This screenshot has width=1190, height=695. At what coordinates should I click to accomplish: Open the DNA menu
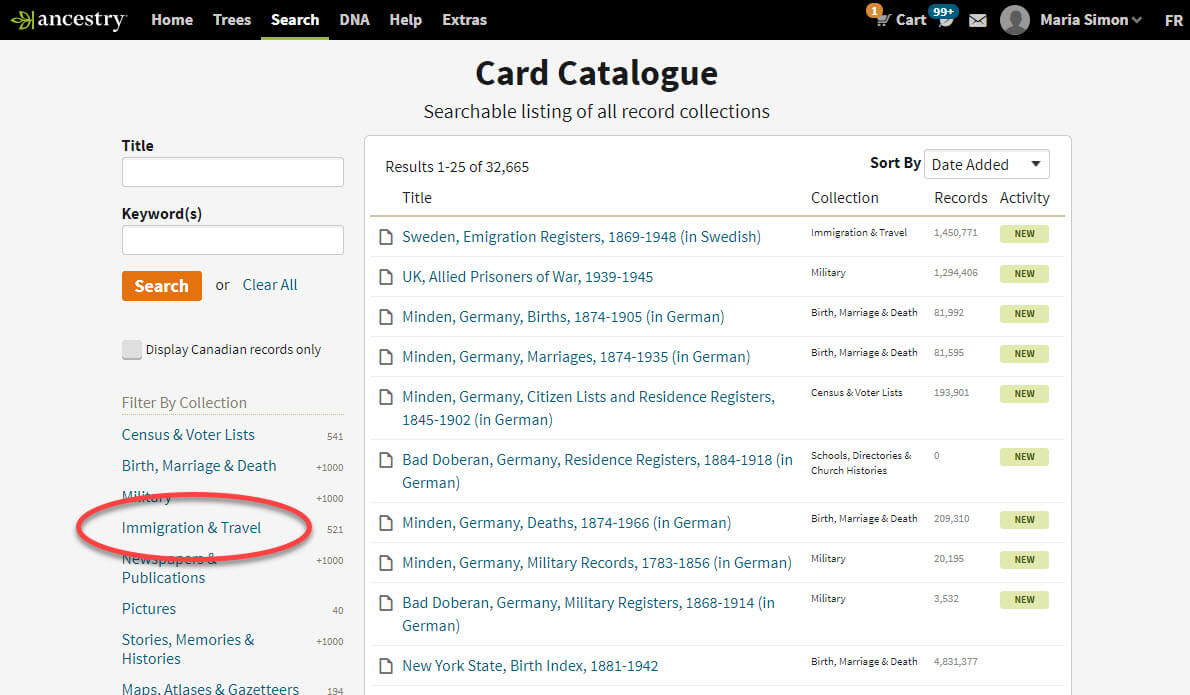[354, 20]
